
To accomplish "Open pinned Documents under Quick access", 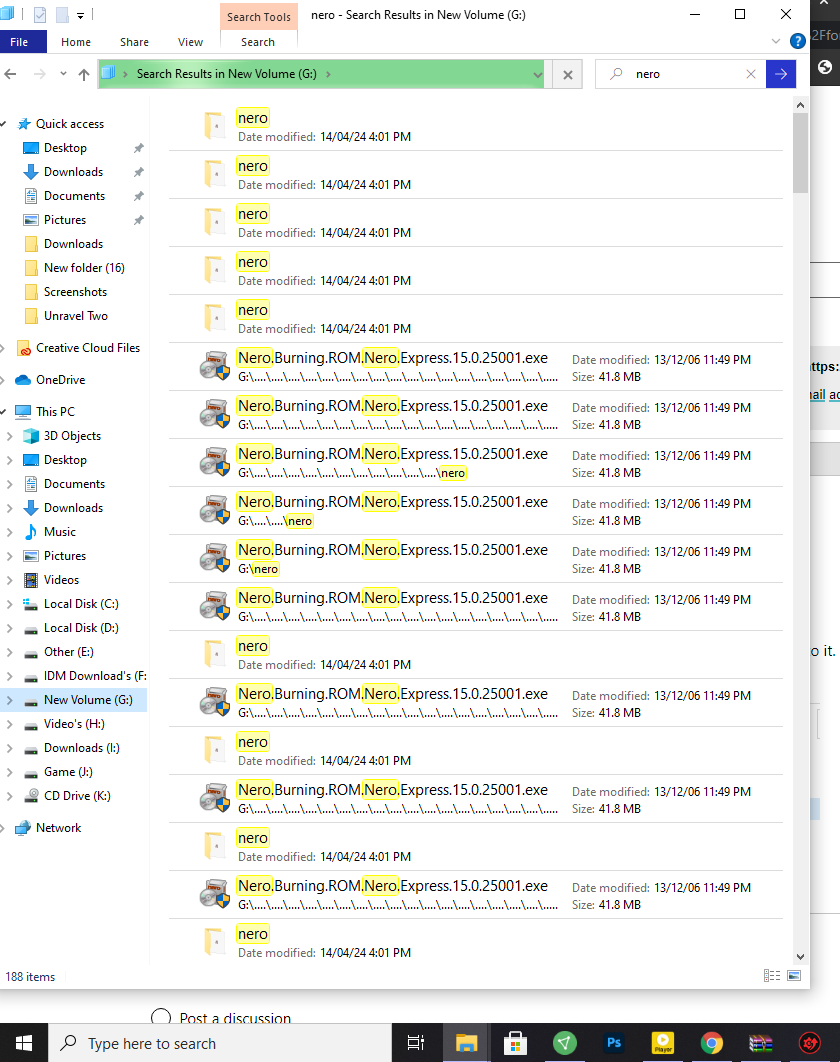I will click(75, 196).
